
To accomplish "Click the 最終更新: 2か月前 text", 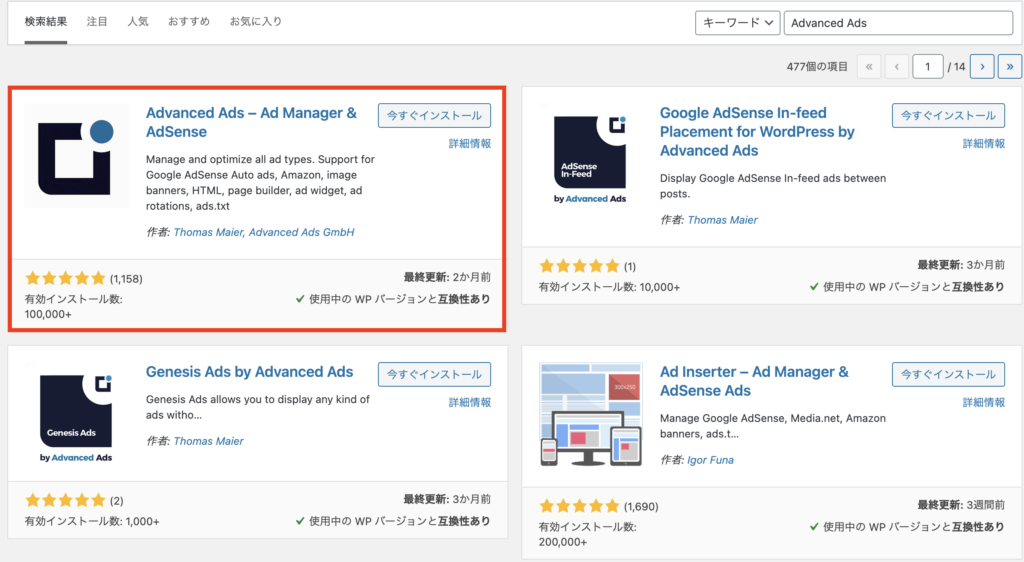I will [x=447, y=277].
